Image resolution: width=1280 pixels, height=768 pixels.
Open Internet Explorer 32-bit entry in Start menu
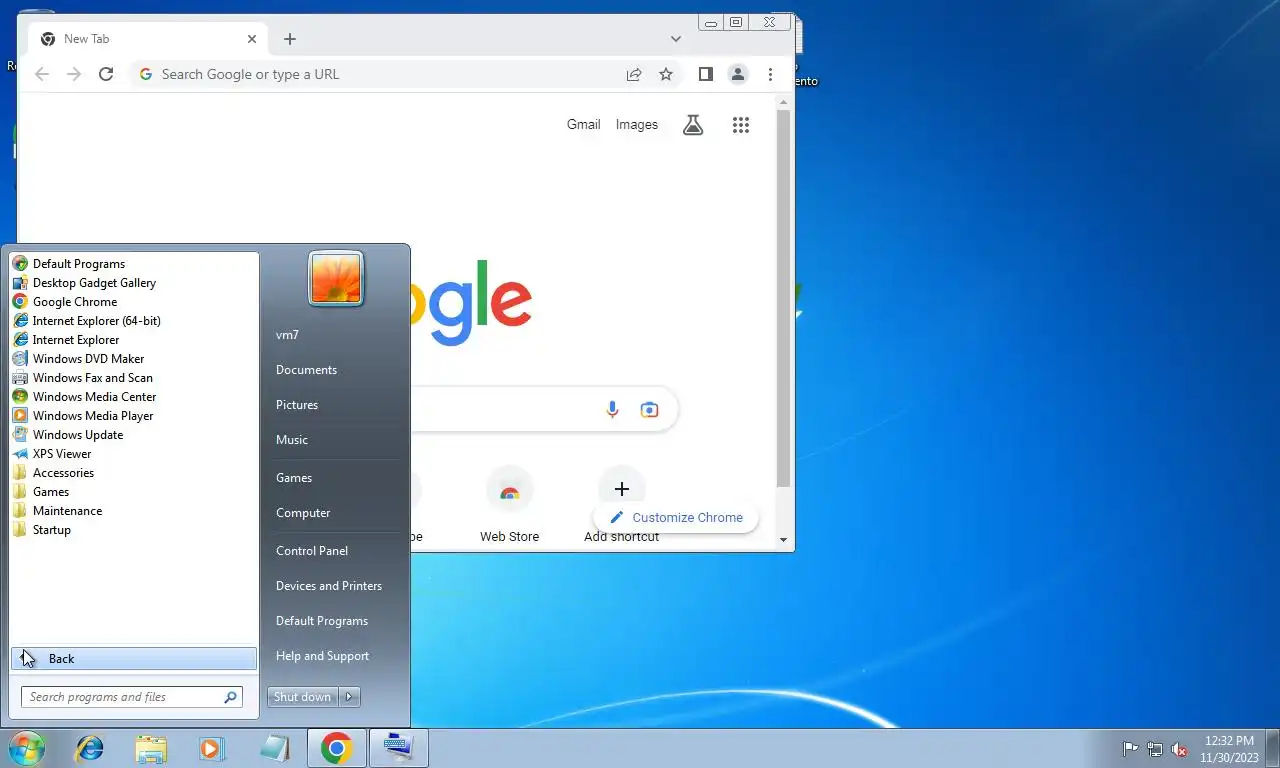point(66,340)
